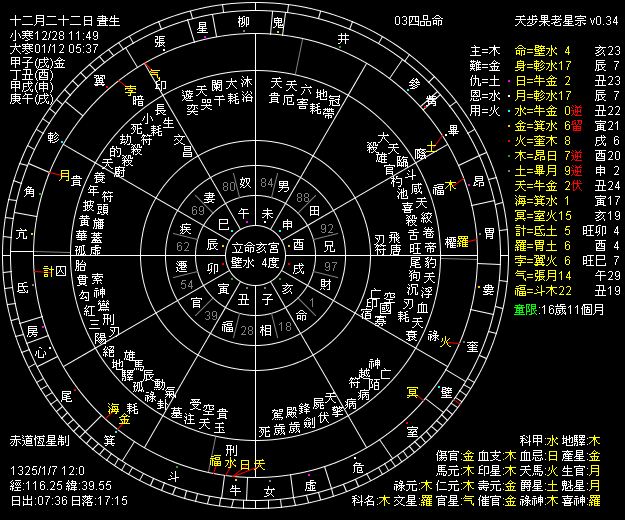Select the yellow 金 marker above 箕 mansion
This screenshot has width=625, height=520.
tap(124, 420)
